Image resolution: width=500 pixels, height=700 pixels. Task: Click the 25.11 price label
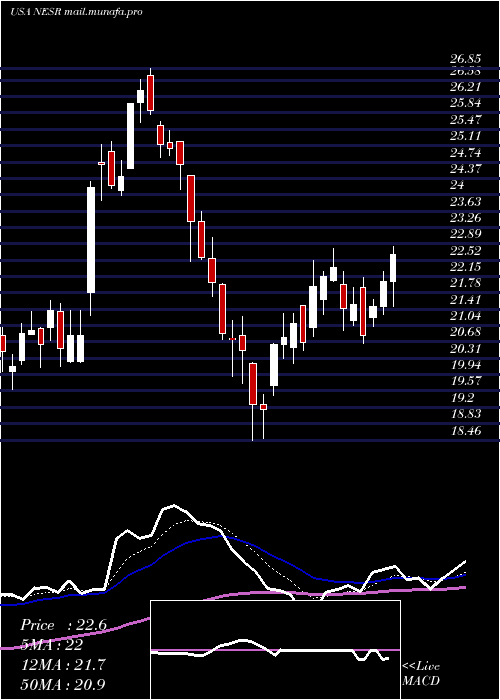pyautogui.click(x=465, y=136)
